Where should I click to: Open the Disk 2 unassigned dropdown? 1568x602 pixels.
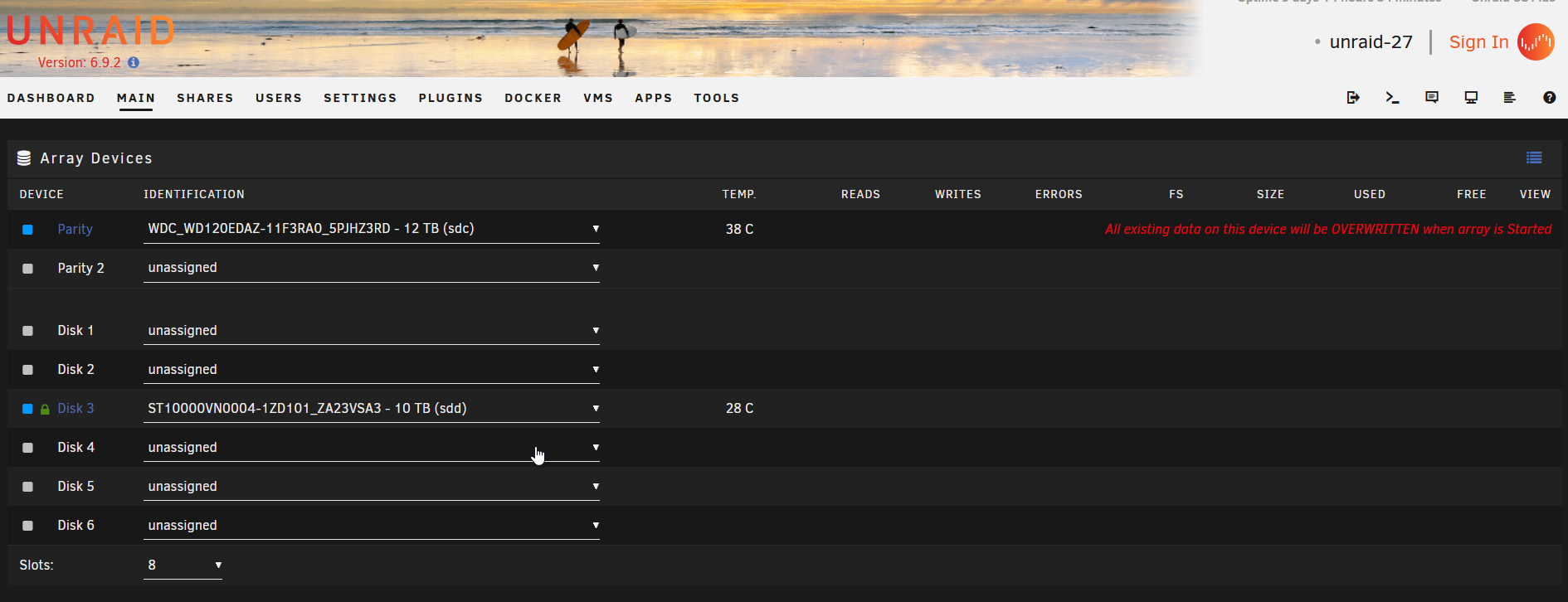point(372,369)
